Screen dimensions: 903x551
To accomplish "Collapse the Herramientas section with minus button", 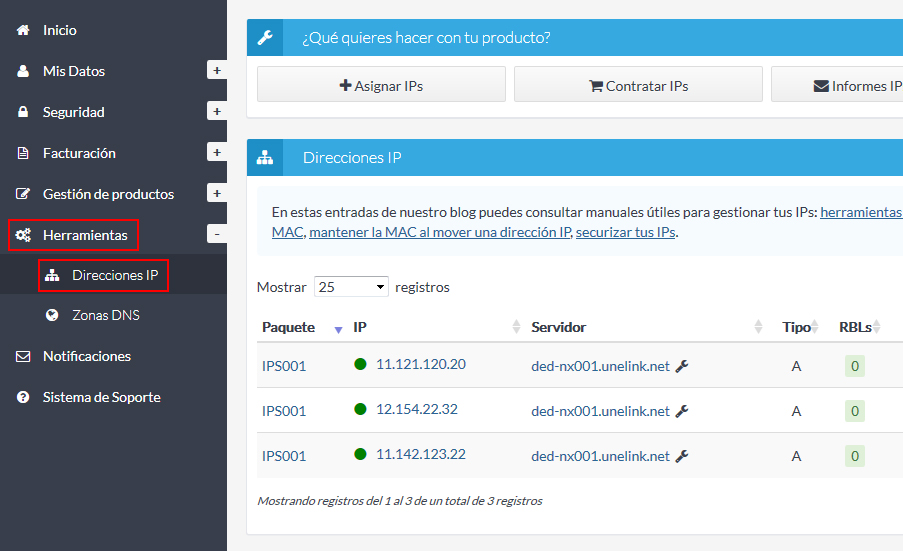I will [x=216, y=235].
